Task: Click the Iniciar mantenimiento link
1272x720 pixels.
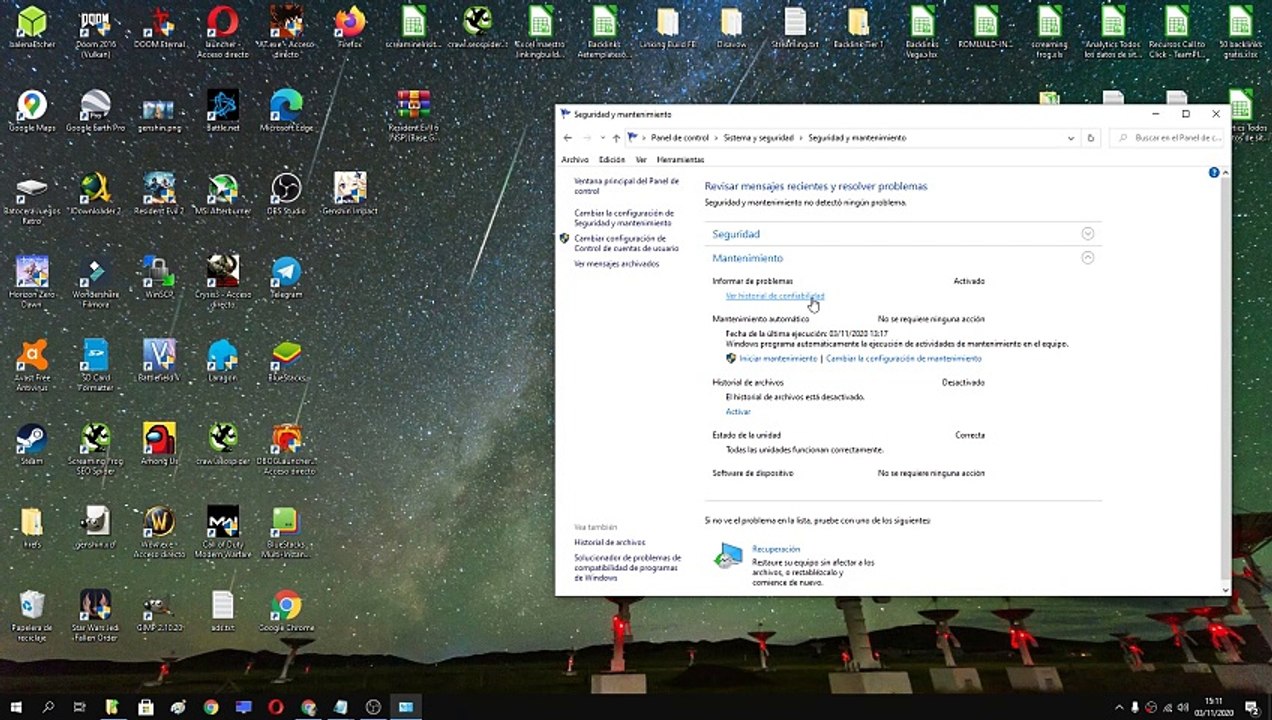Action: coord(778,359)
